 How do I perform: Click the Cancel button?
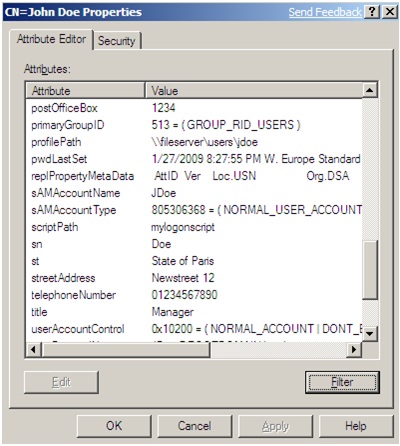coord(194,426)
